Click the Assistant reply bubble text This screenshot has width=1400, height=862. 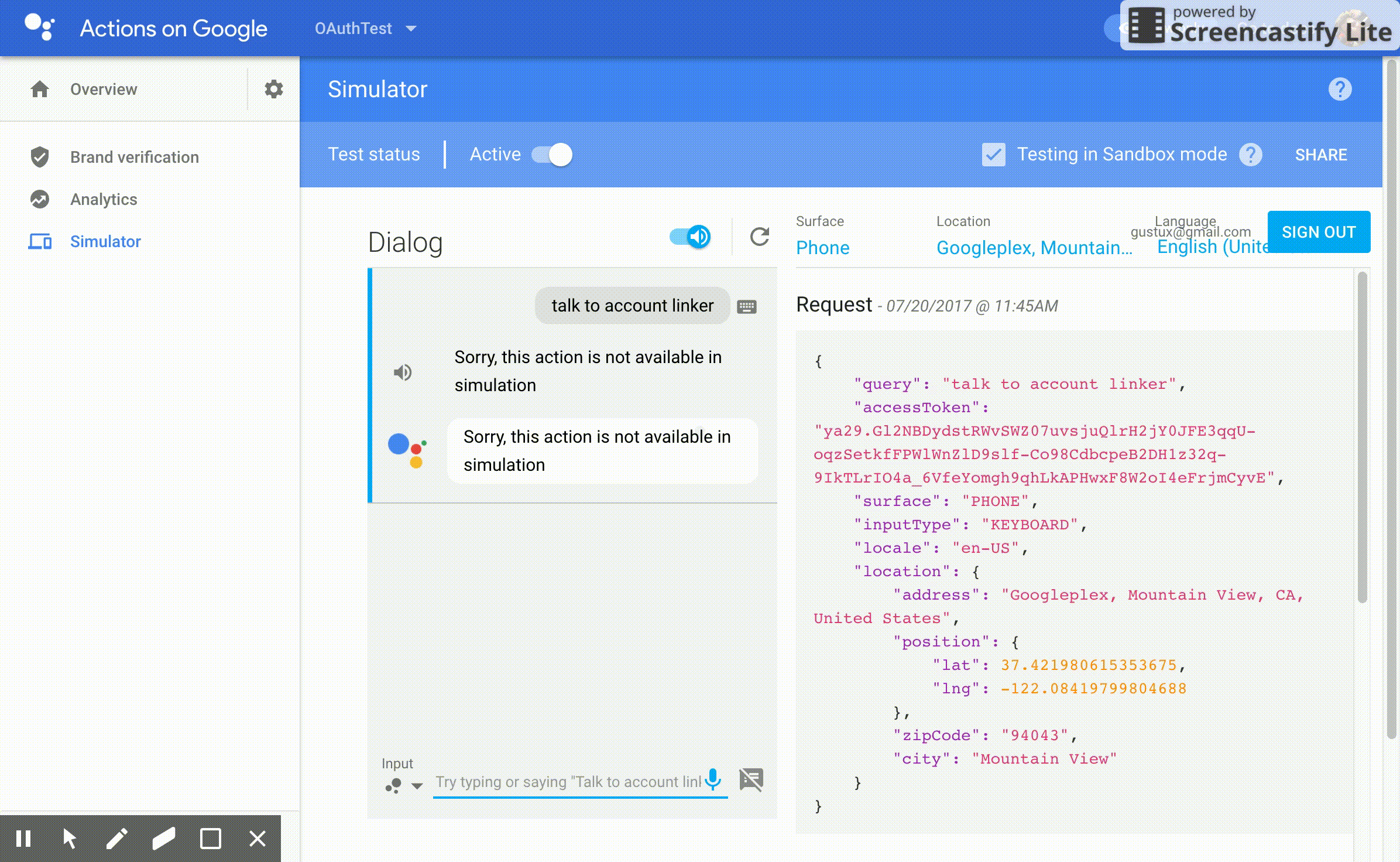click(597, 450)
